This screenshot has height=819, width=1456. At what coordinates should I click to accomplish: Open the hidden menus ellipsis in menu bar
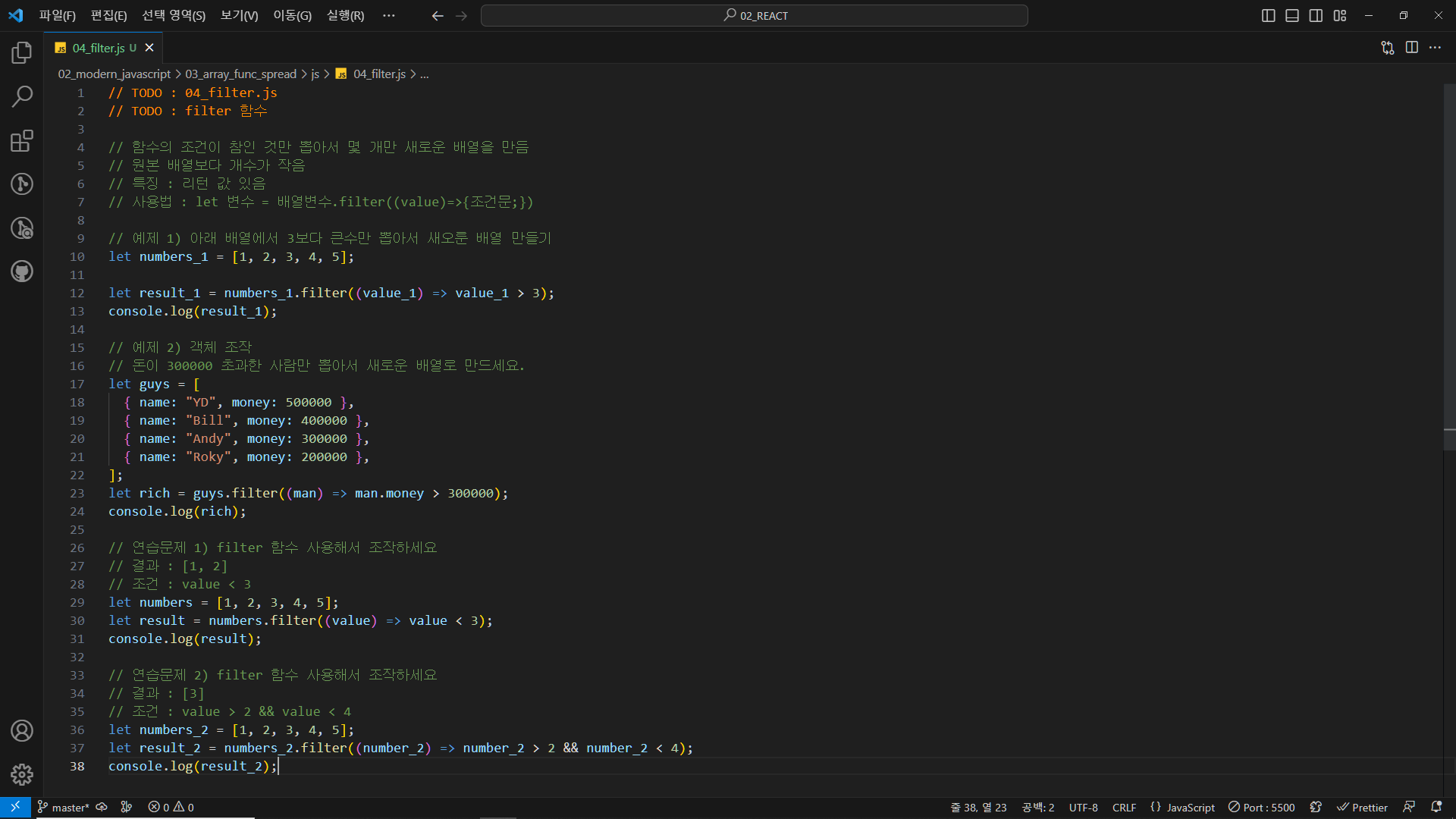(x=388, y=16)
